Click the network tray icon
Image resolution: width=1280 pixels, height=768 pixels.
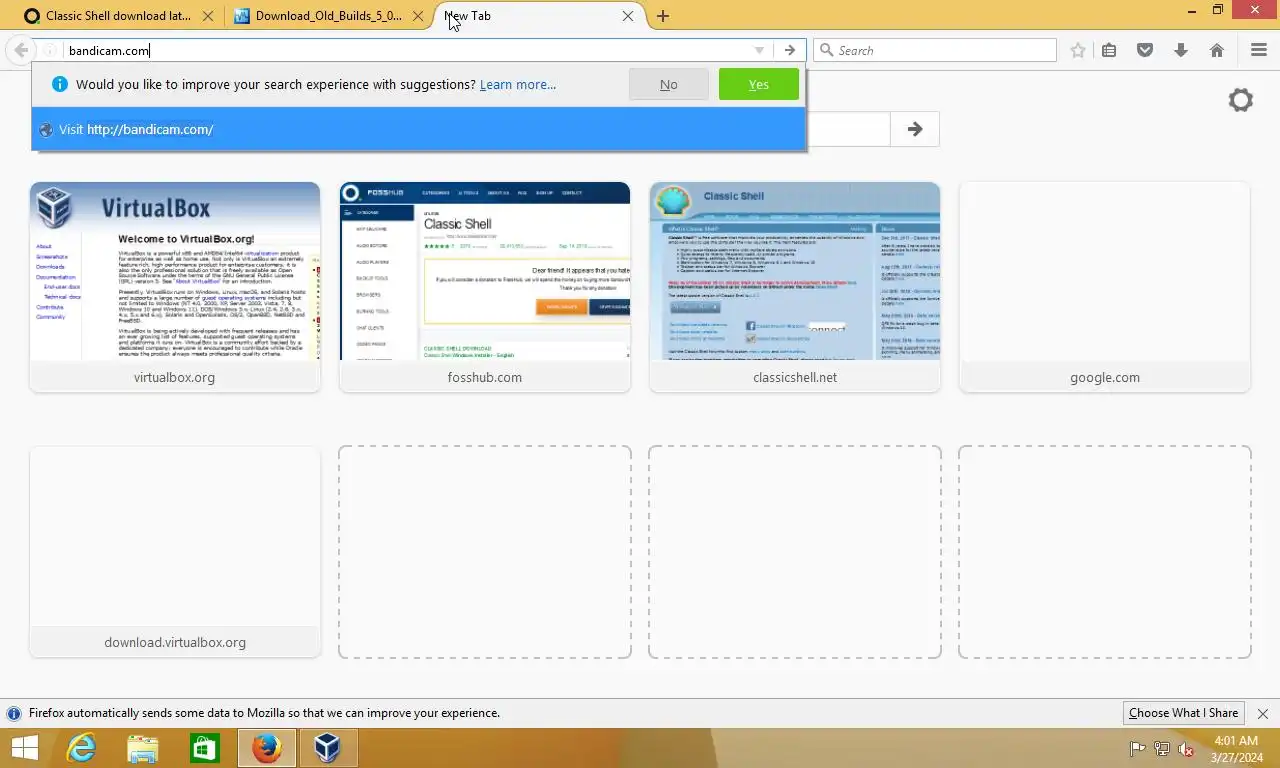(x=1162, y=748)
